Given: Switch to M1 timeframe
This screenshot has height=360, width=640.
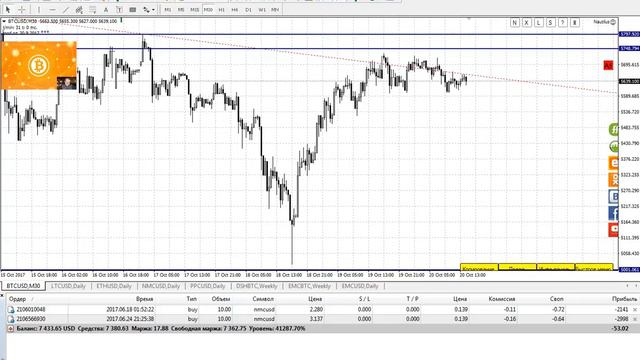Looking at the screenshot, I should click(x=168, y=9).
